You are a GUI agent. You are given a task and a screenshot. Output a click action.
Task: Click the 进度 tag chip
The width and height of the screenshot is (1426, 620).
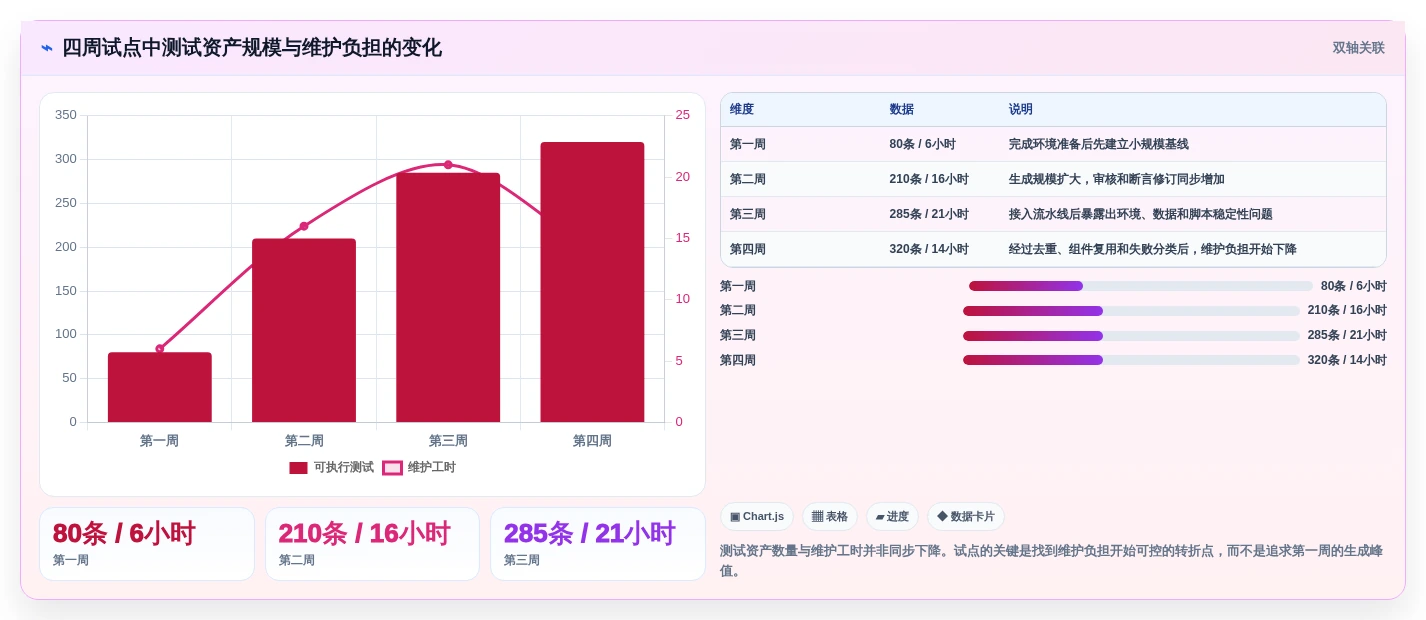892,517
